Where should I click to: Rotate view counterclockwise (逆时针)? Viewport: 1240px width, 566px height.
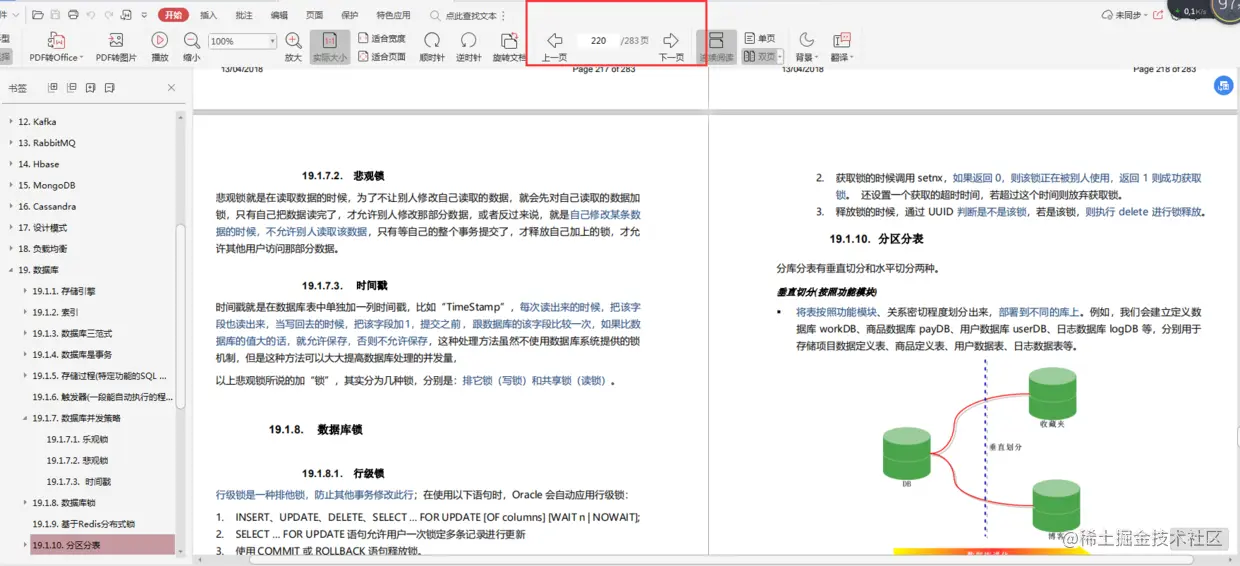click(x=468, y=46)
